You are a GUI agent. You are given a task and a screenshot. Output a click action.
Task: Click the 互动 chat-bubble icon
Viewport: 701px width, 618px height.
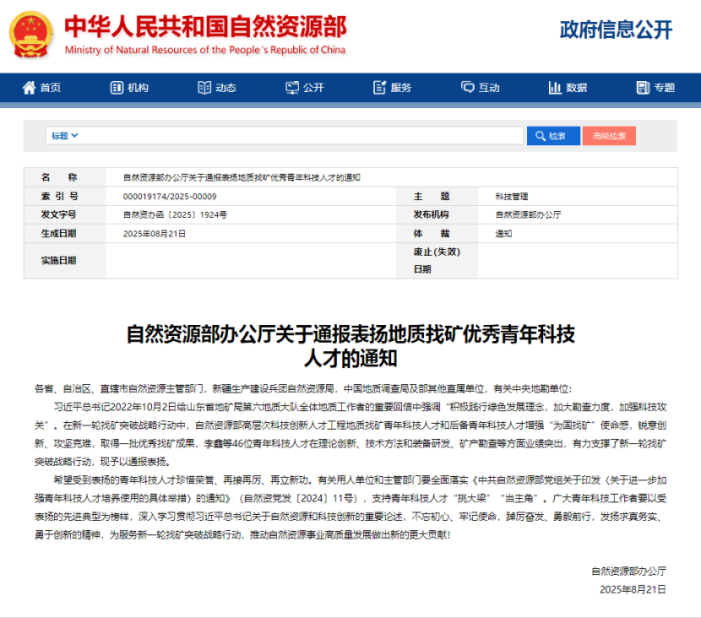click(x=466, y=88)
